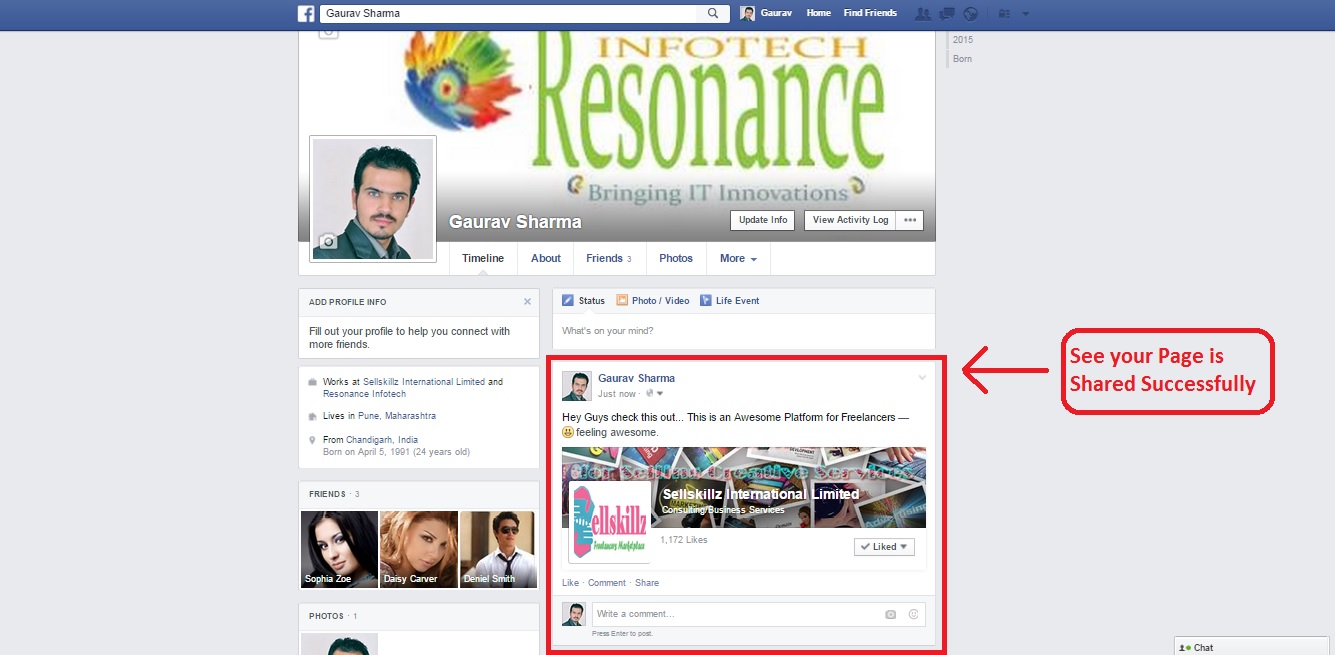Open Sophia Zoe friend thumbnail
Viewport: 1335px width, 655px height.
[x=340, y=549]
